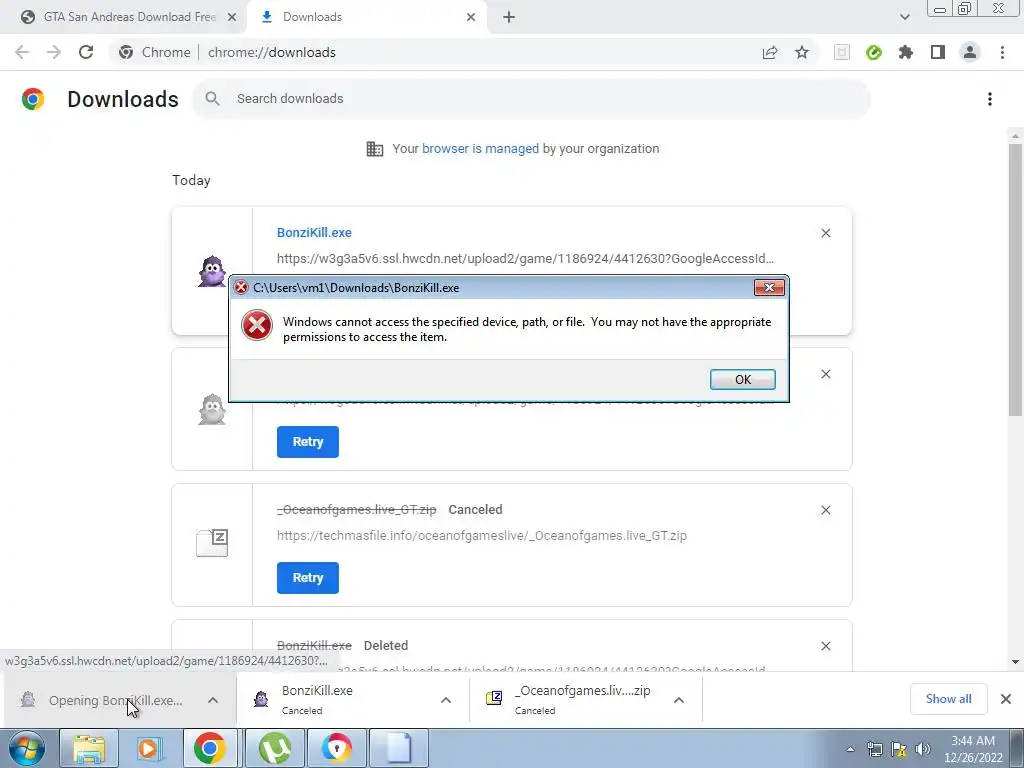Retry the second BonziKill download
Viewport: 1024px width, 768px height.
tap(308, 442)
